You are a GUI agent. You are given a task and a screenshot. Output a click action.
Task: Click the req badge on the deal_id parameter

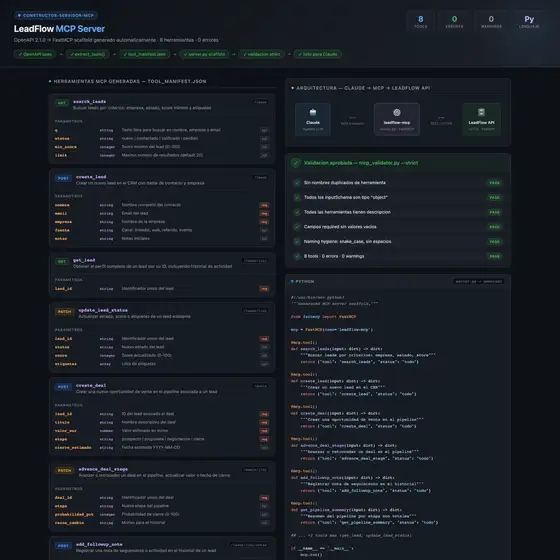[264, 498]
